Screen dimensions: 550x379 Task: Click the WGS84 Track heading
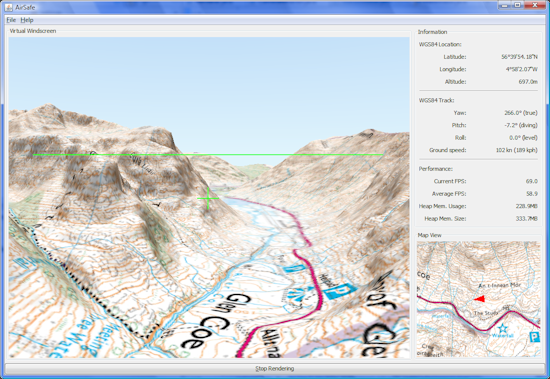point(436,100)
